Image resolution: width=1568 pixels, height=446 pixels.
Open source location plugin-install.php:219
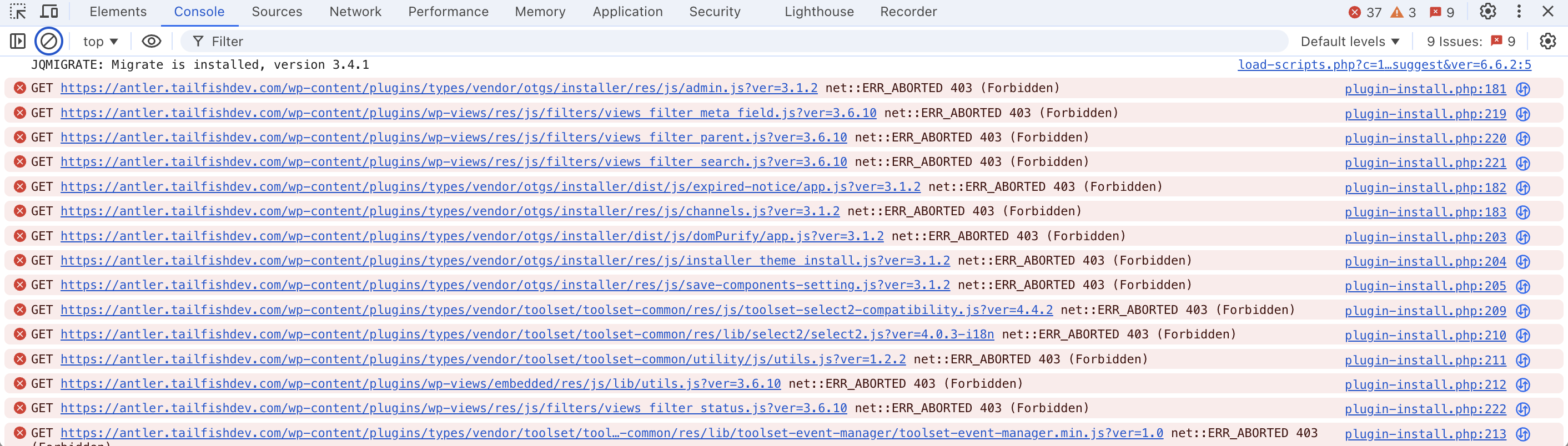point(1425,114)
